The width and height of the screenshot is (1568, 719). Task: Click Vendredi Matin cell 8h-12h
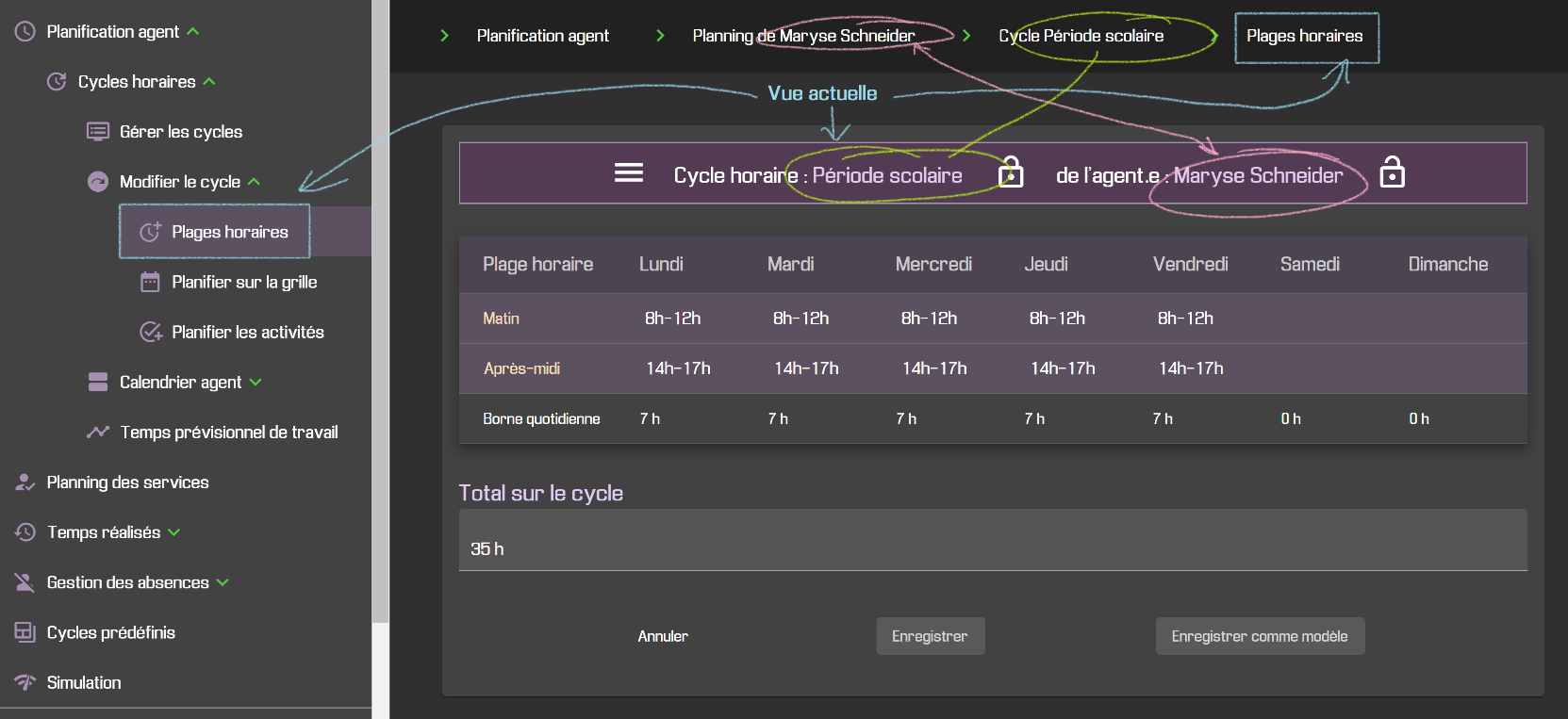pyautogui.click(x=1185, y=319)
